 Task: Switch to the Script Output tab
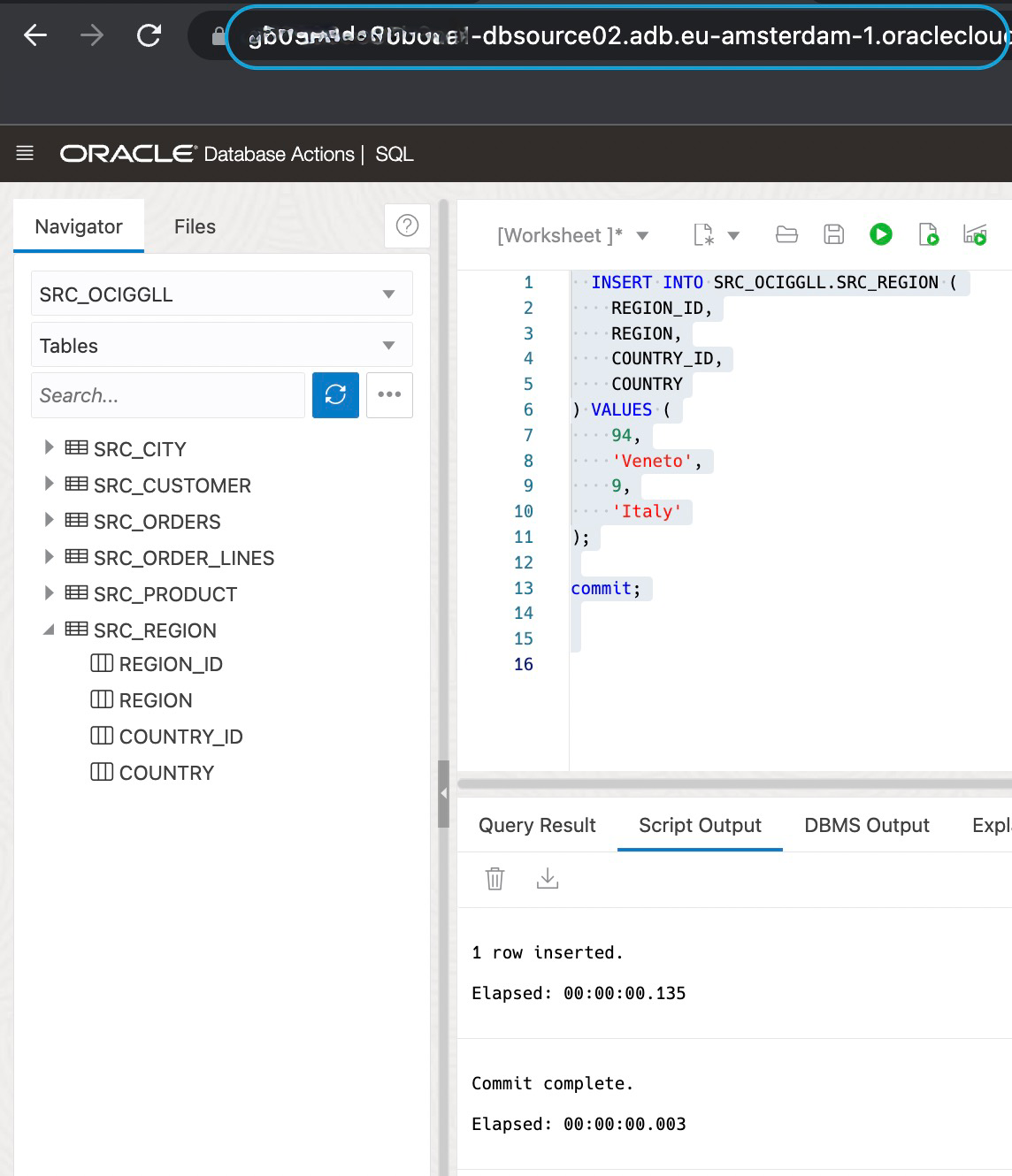click(x=700, y=825)
